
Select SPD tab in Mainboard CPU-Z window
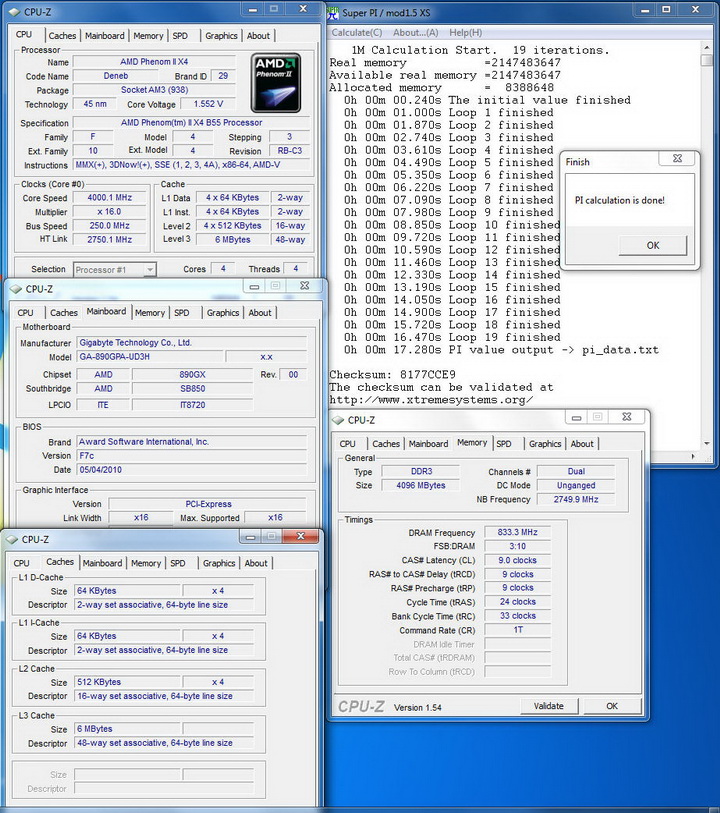point(182,313)
